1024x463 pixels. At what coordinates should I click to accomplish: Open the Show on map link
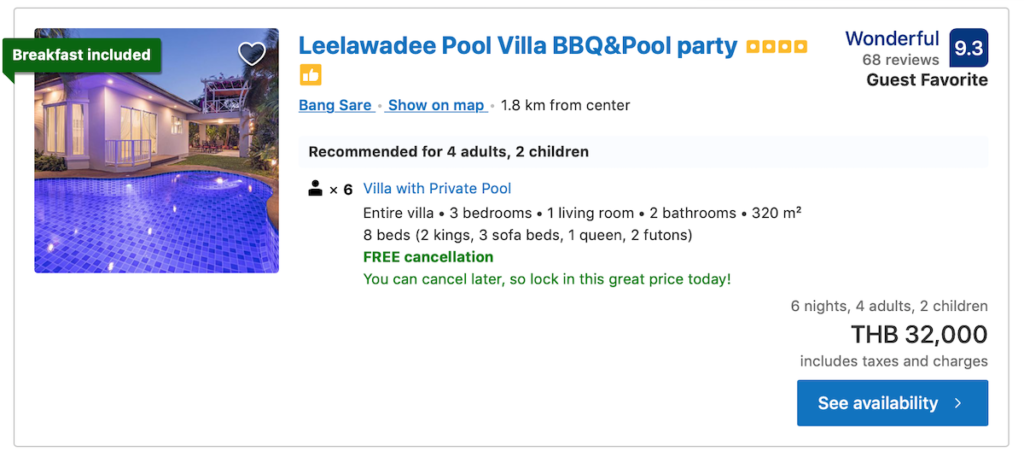[436, 105]
